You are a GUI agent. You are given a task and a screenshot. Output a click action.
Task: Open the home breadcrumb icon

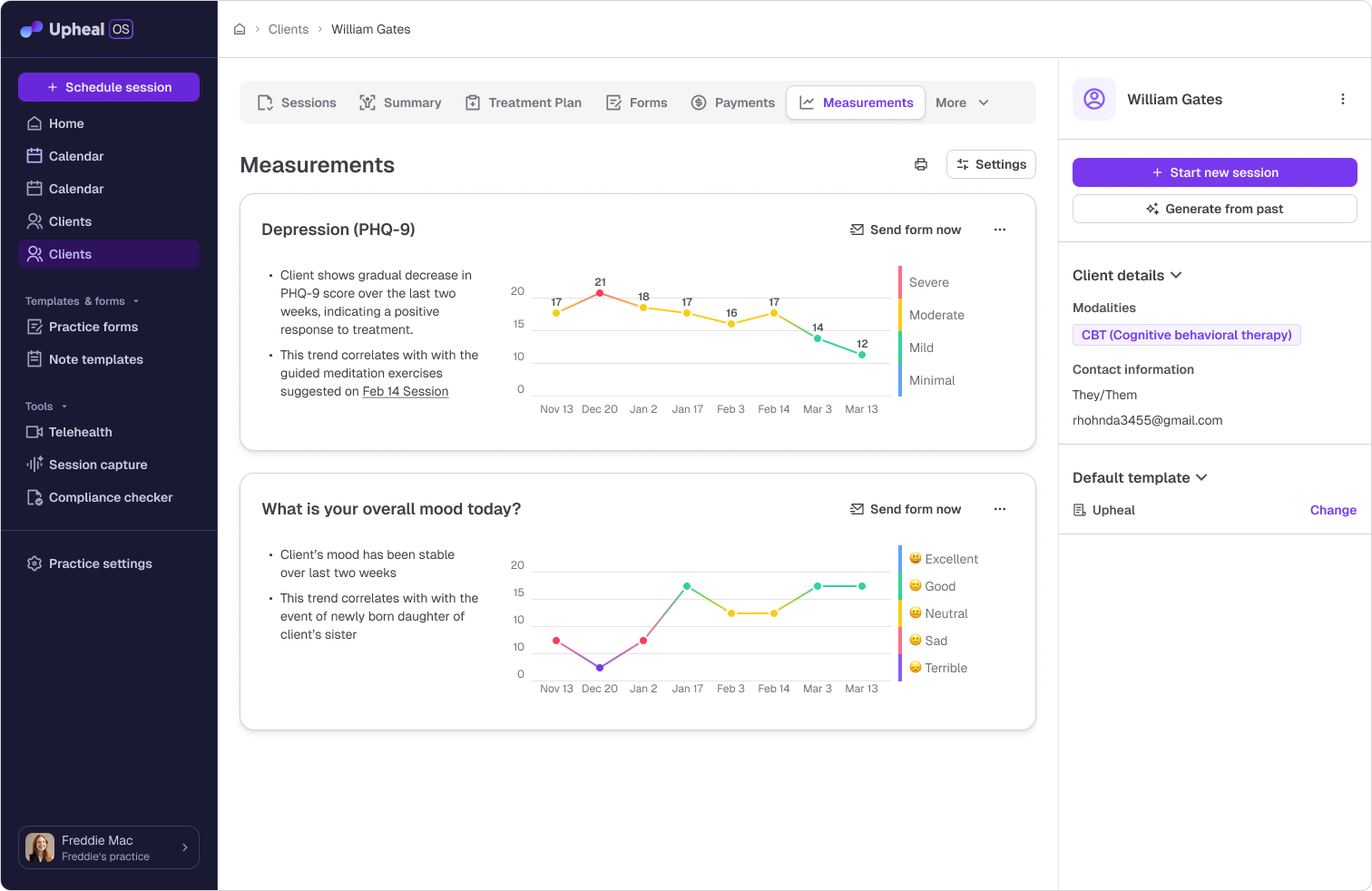[240, 29]
